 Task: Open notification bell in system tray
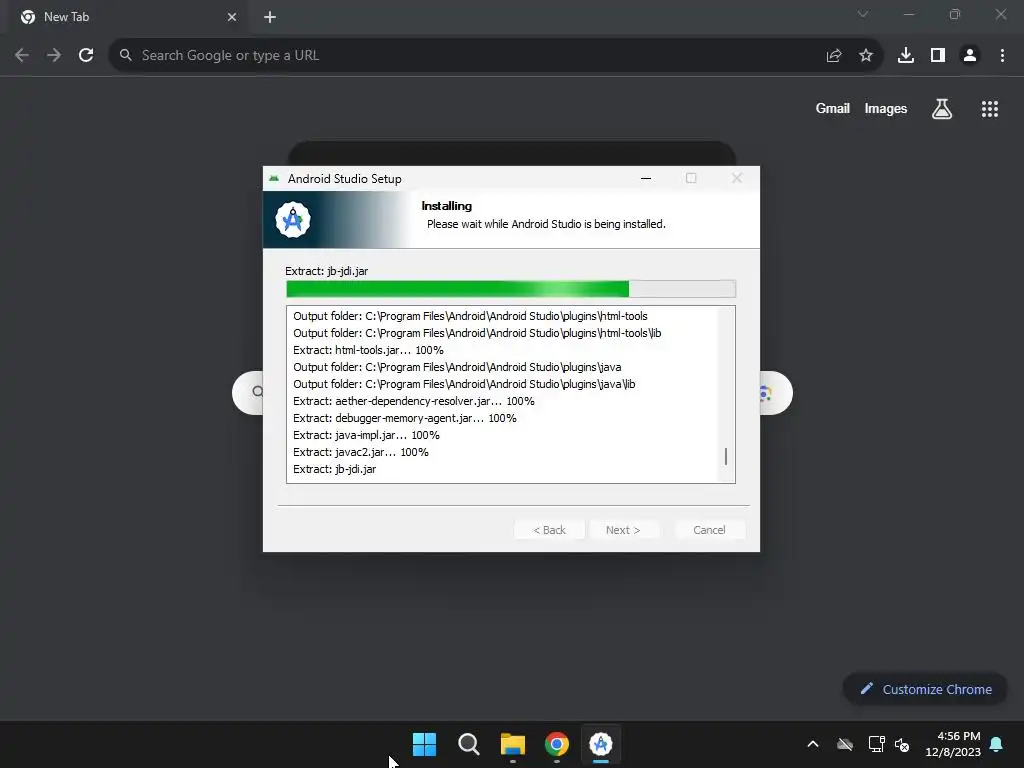(997, 744)
